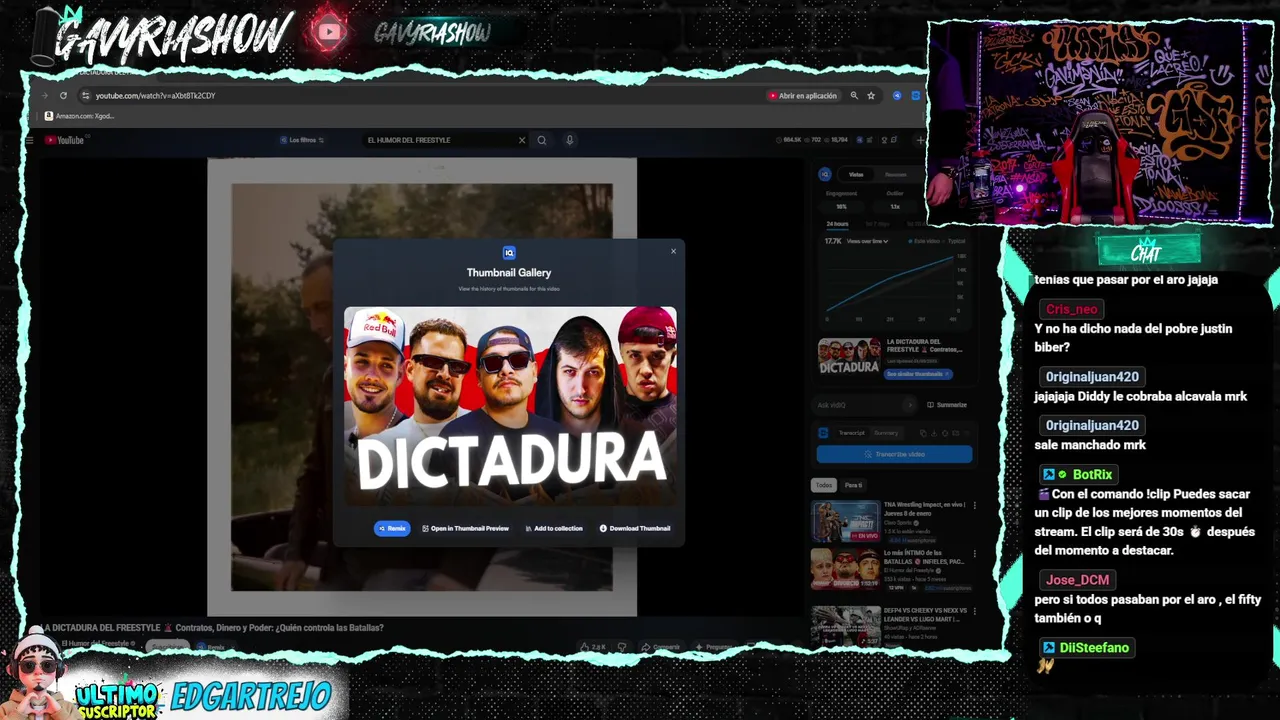Click the DICTADURA thumbnail in vidIQ panel

point(849,358)
